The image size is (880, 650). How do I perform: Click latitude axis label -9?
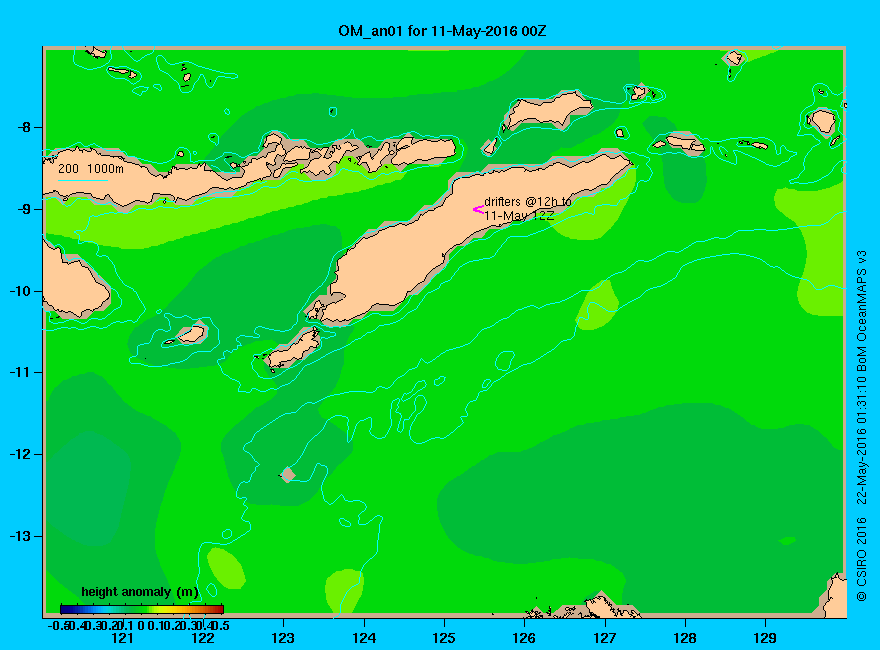[24, 209]
